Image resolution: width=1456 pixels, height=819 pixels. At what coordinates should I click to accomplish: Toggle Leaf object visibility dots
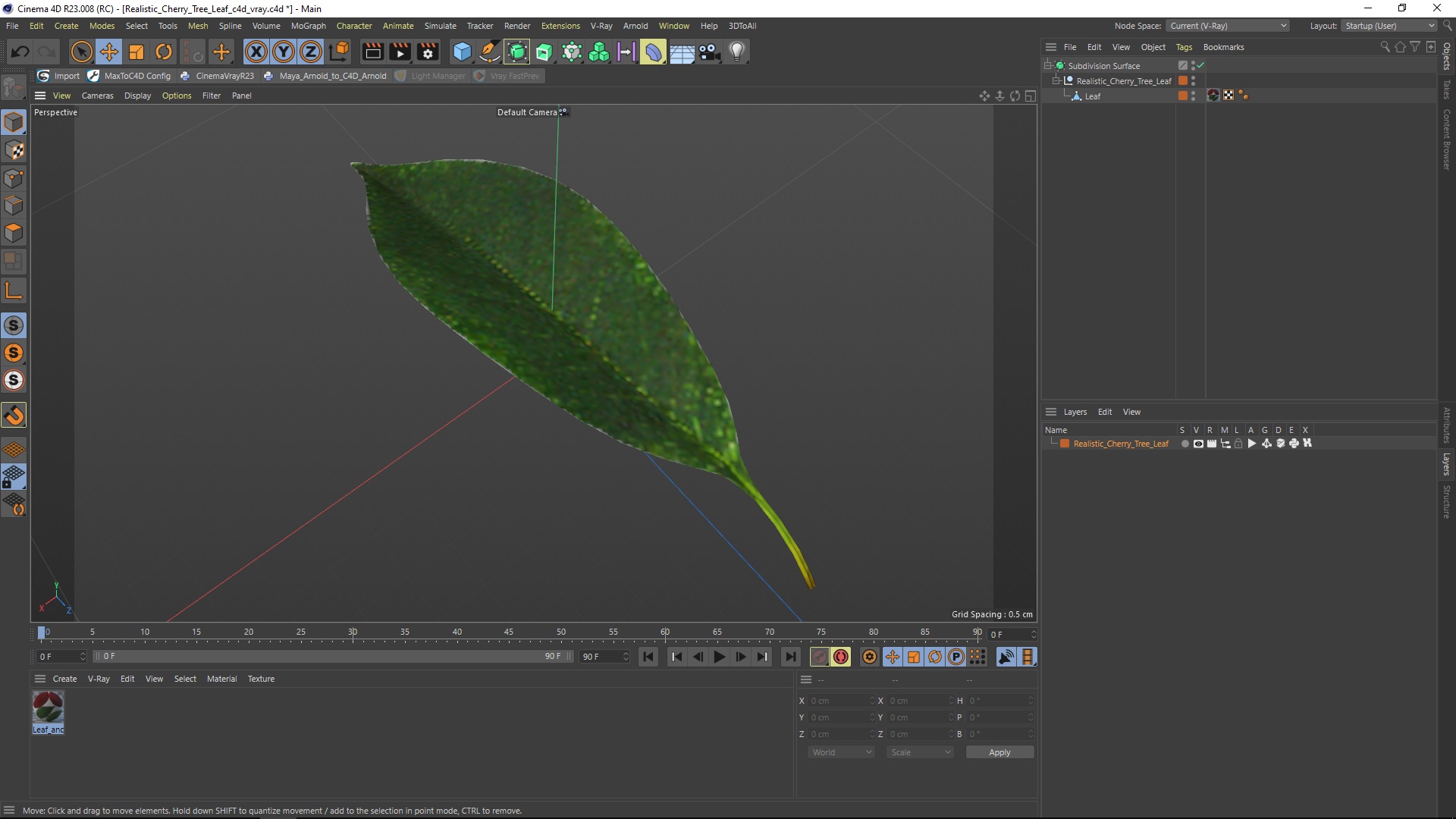click(1193, 96)
